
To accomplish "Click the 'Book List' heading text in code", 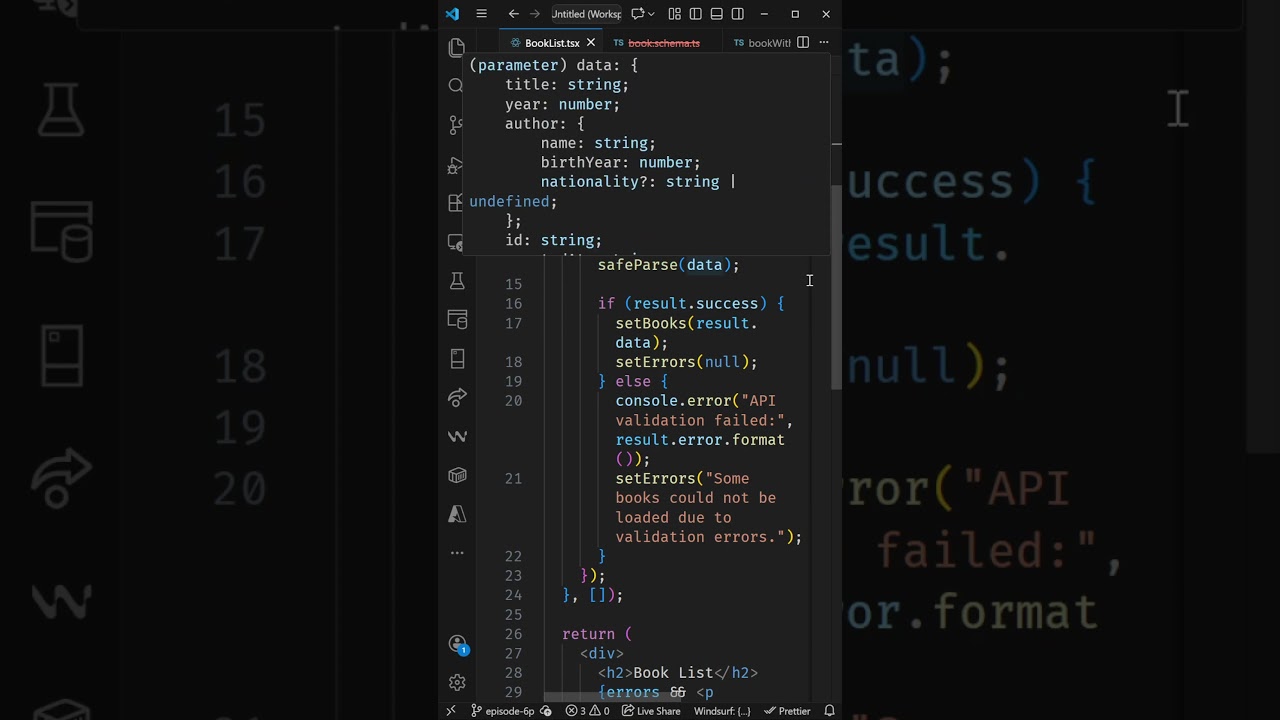I will (673, 673).
